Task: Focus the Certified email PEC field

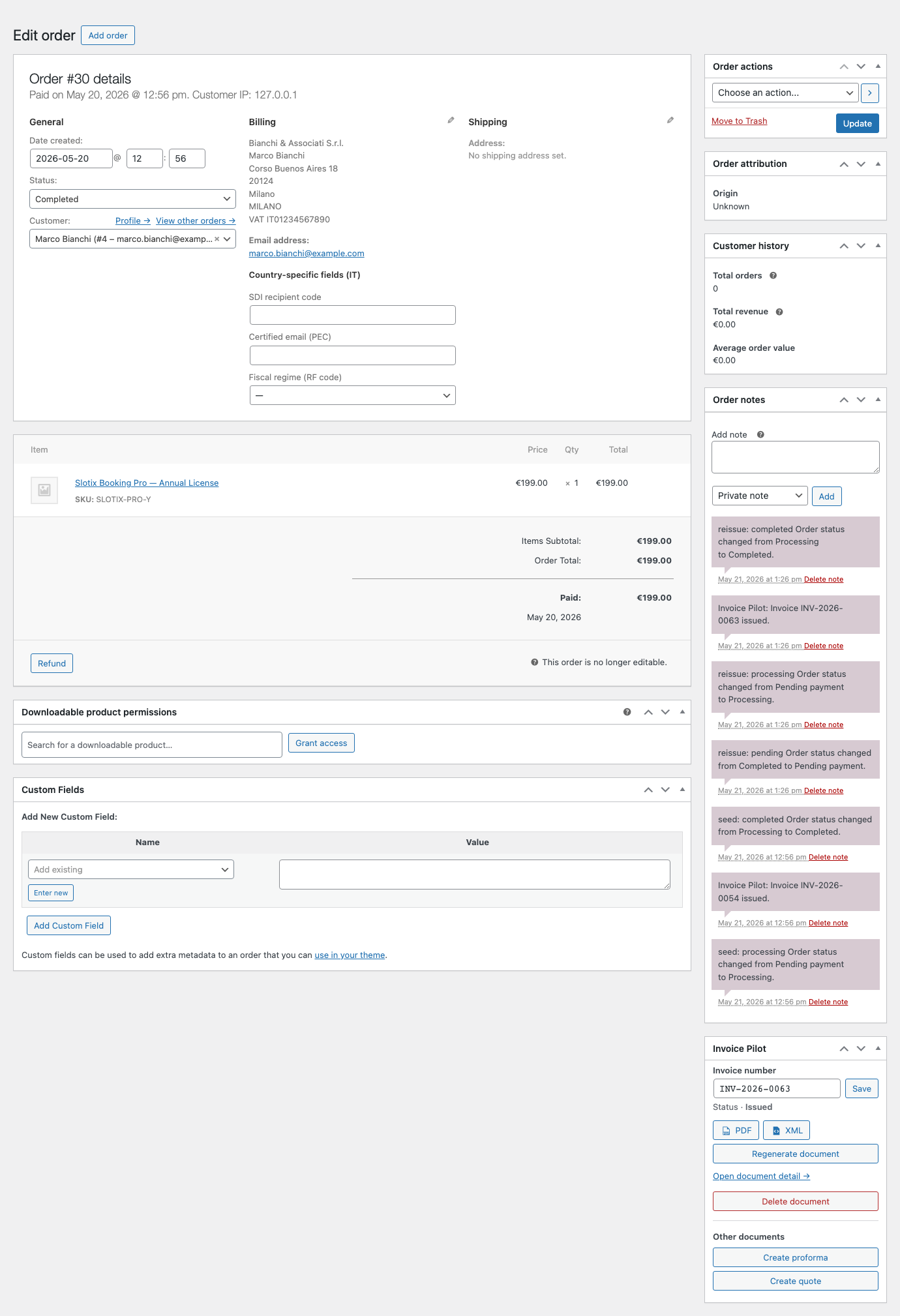Action: 352,355
